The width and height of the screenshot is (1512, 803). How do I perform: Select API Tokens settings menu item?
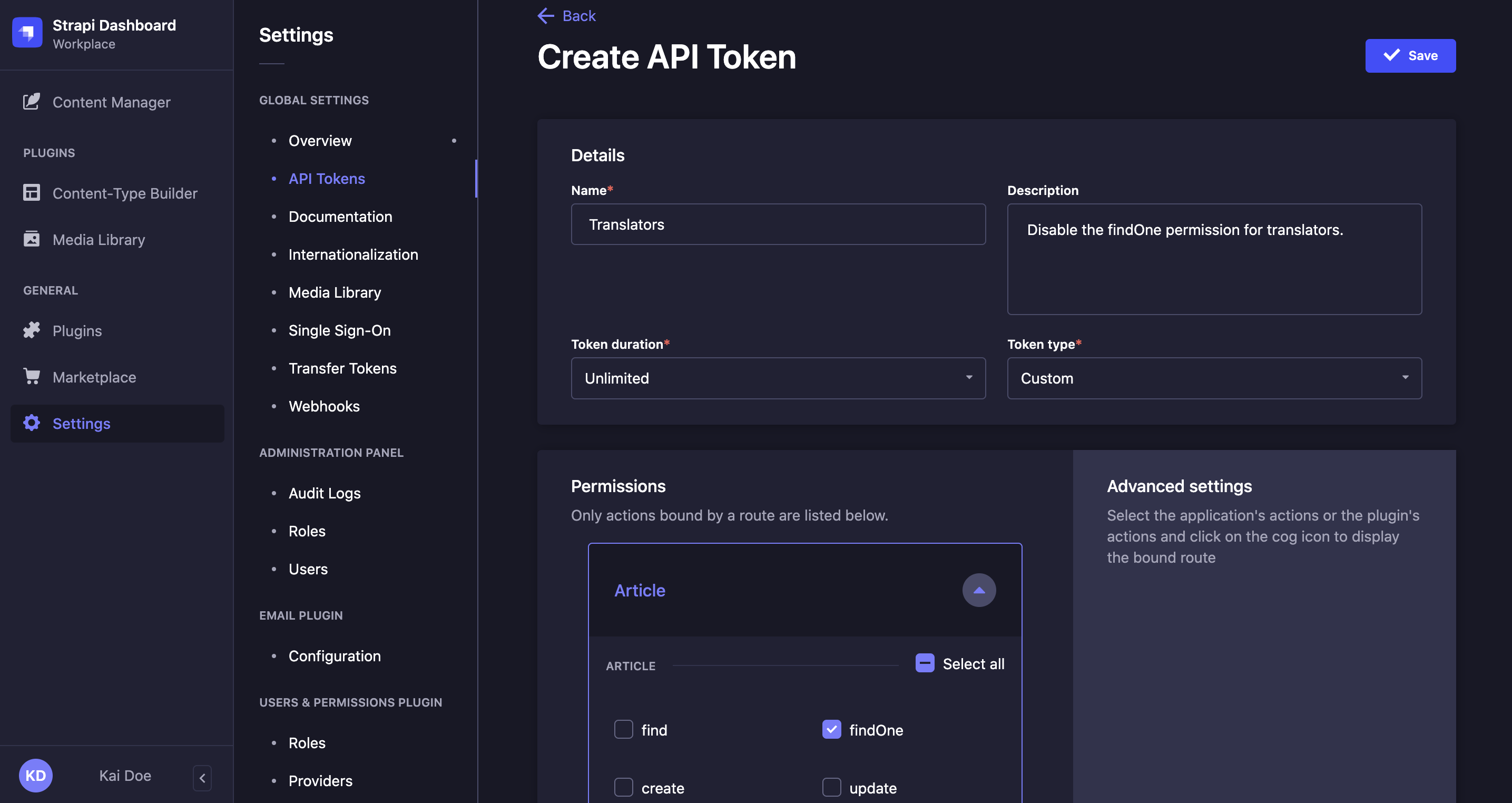(327, 177)
